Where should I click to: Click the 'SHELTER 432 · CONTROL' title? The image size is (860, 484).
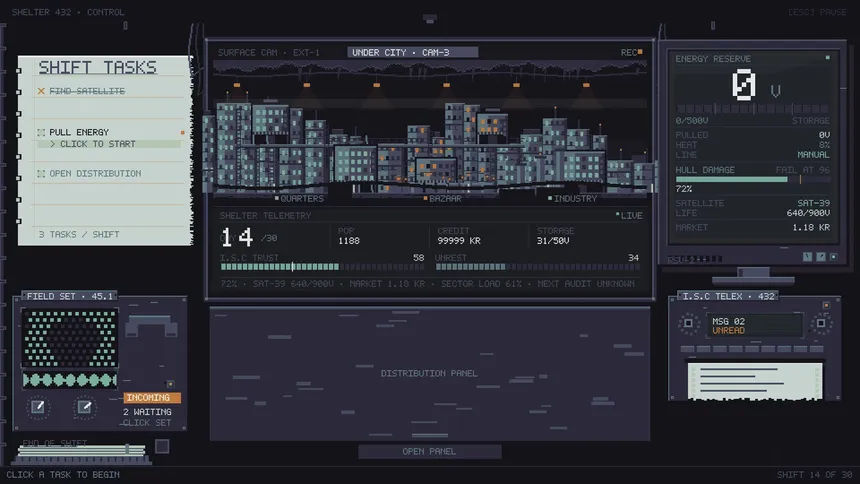[68, 12]
